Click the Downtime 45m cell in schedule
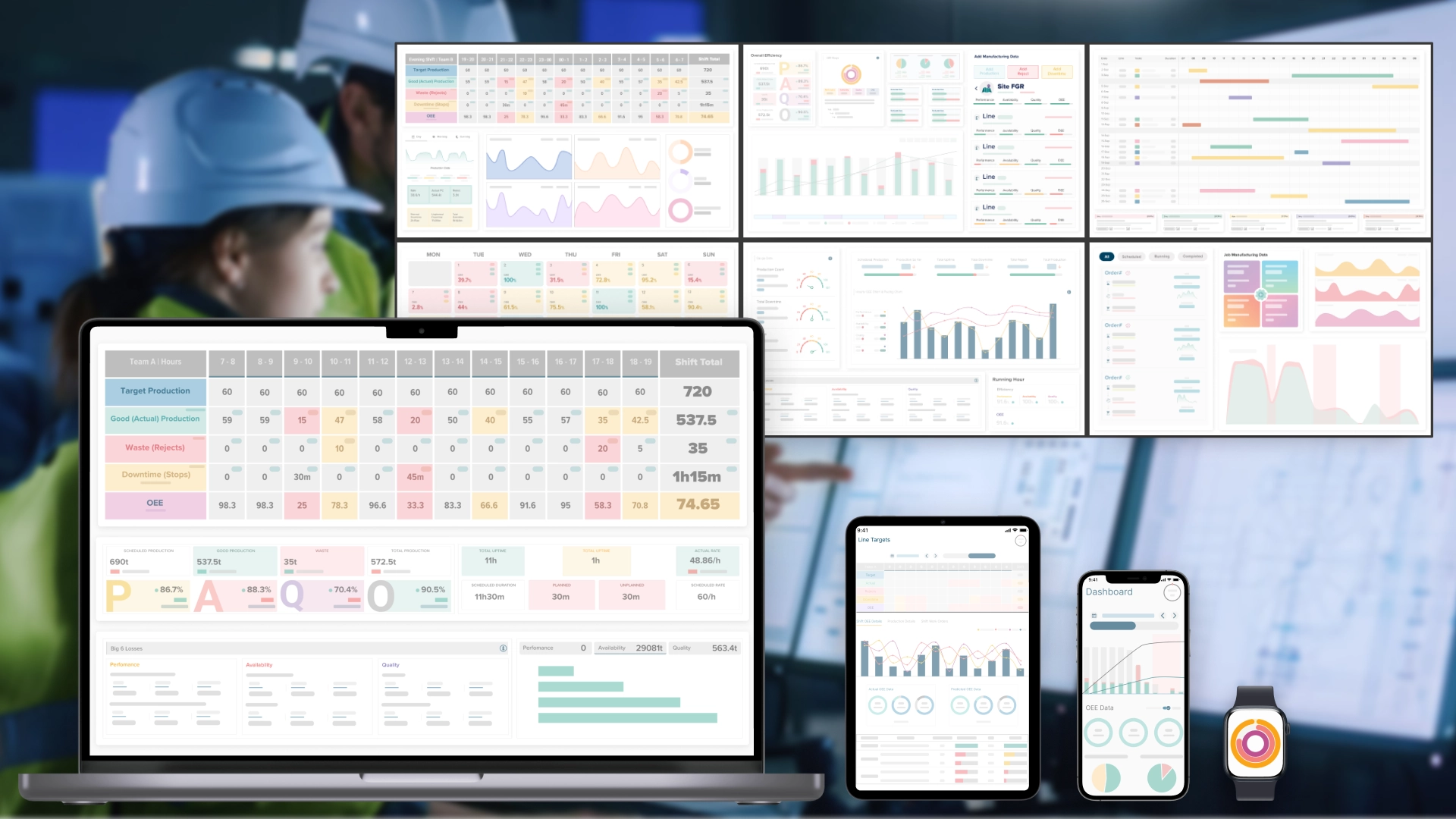This screenshot has height=819, width=1456. (415, 475)
